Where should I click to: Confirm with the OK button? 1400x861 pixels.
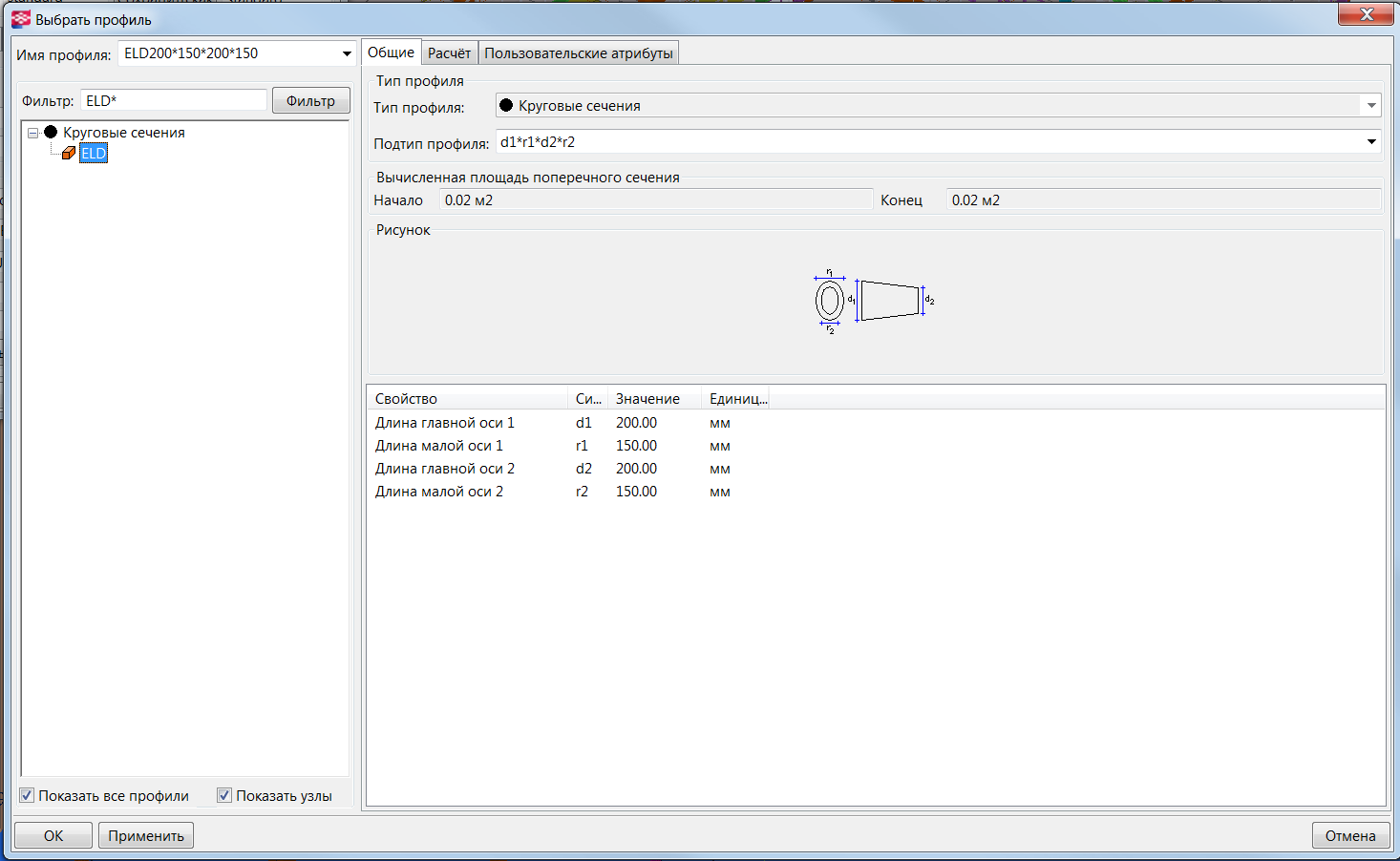click(53, 835)
